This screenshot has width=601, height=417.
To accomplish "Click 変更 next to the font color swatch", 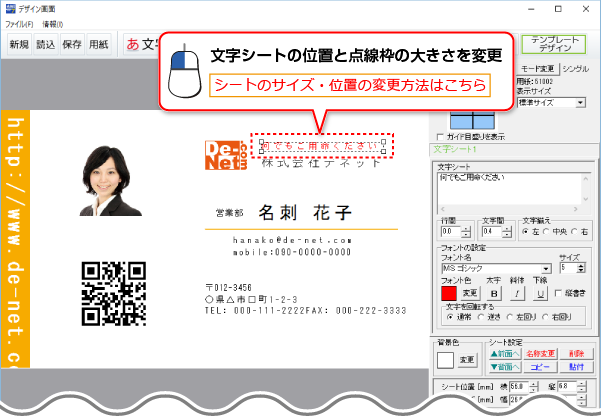I will tap(470, 293).
